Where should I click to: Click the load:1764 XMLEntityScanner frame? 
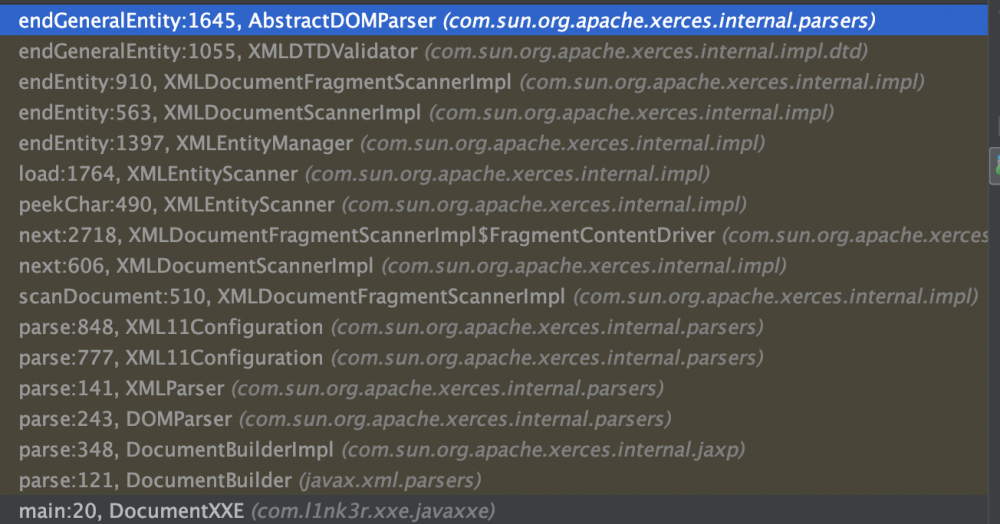click(158, 174)
